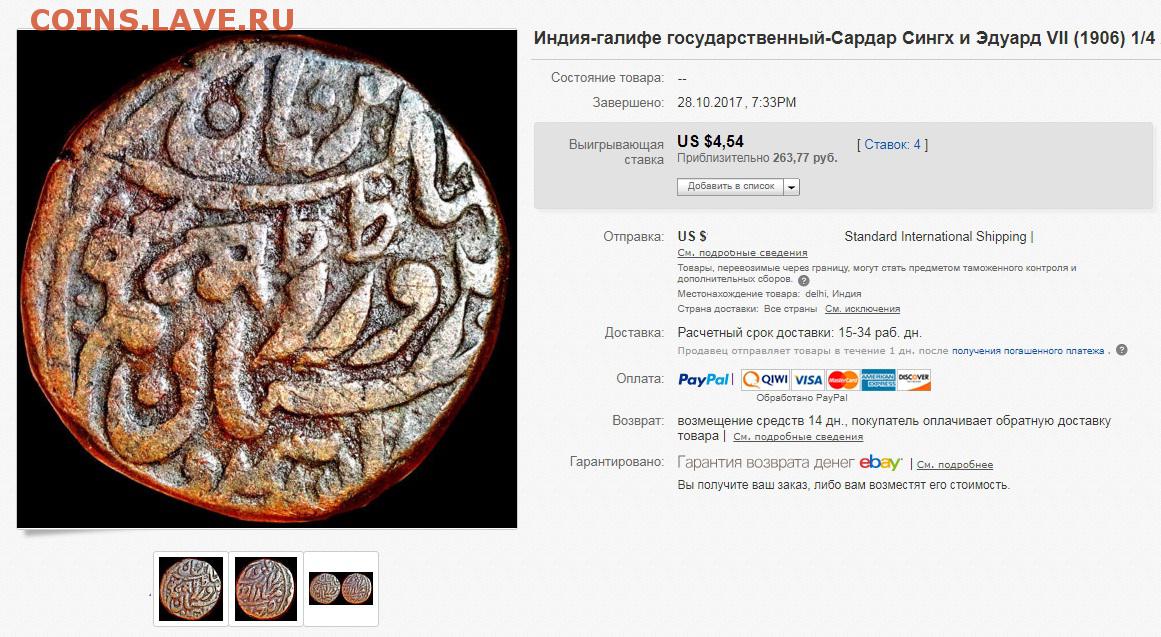Image resolution: width=1161 pixels, height=637 pixels.
Task: Click the MasterCard icon
Action: tap(843, 380)
